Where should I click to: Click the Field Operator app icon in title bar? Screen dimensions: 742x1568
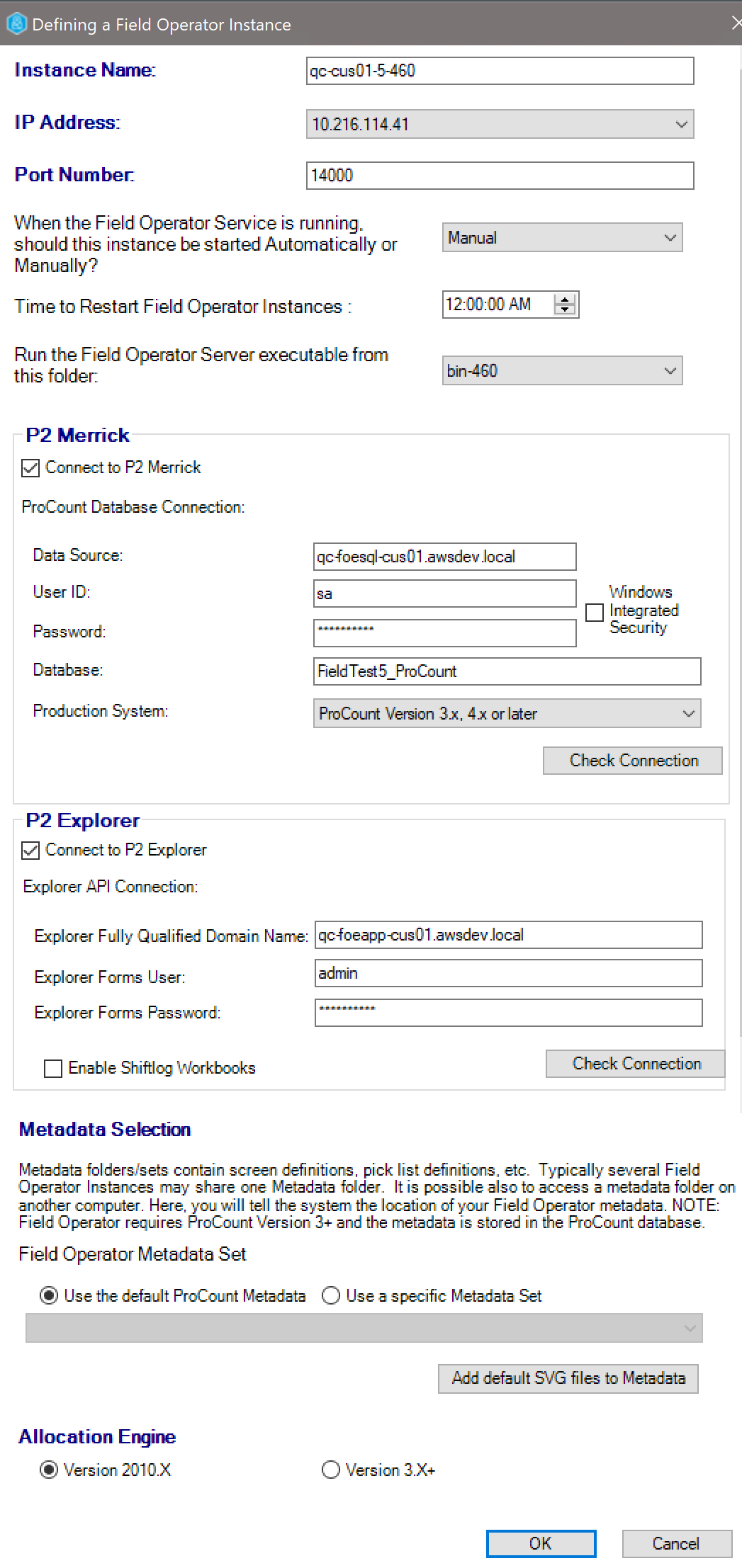pyautogui.click(x=16, y=24)
